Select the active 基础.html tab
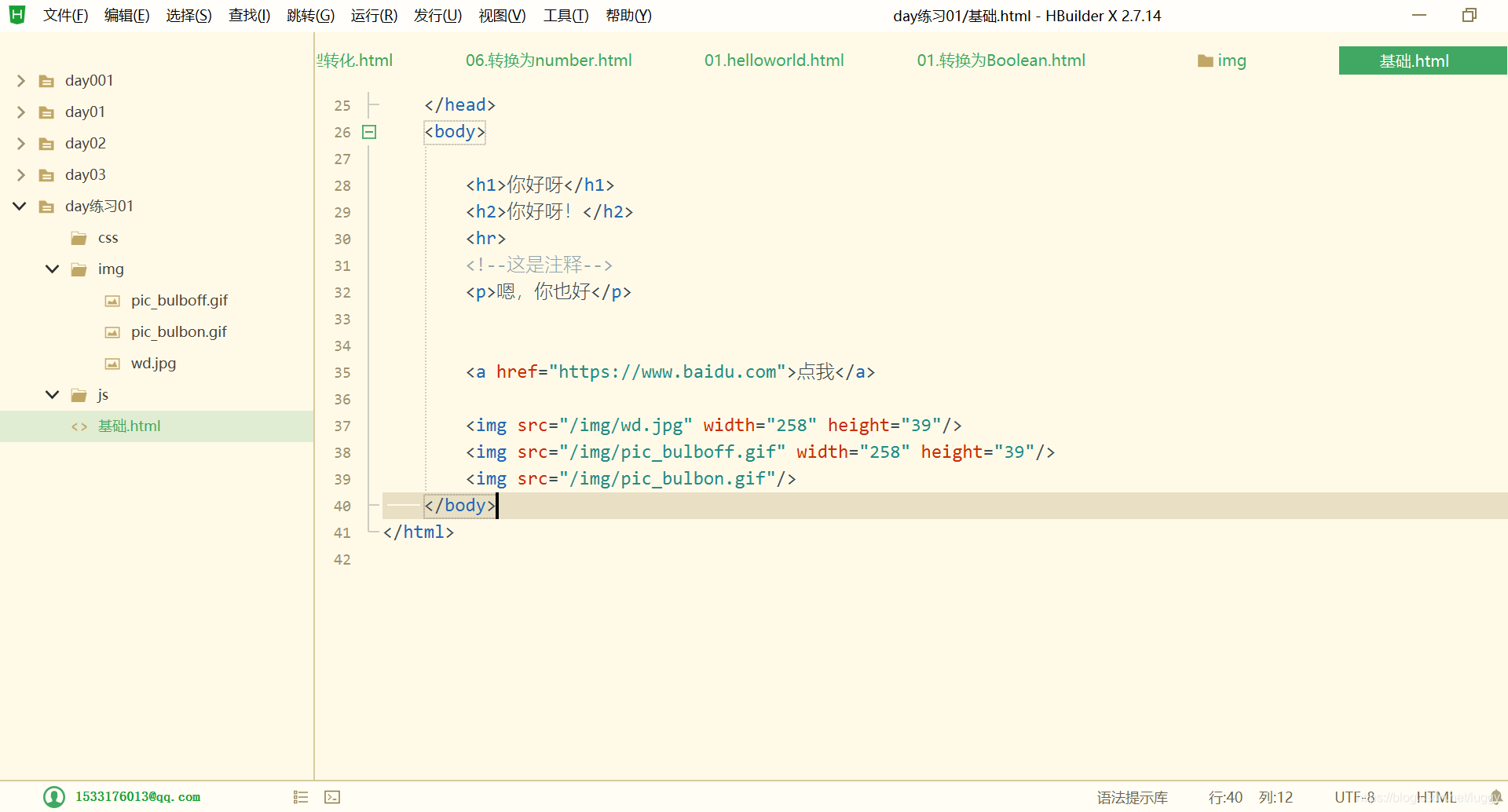Viewport: 1508px width, 812px height. tap(1422, 60)
